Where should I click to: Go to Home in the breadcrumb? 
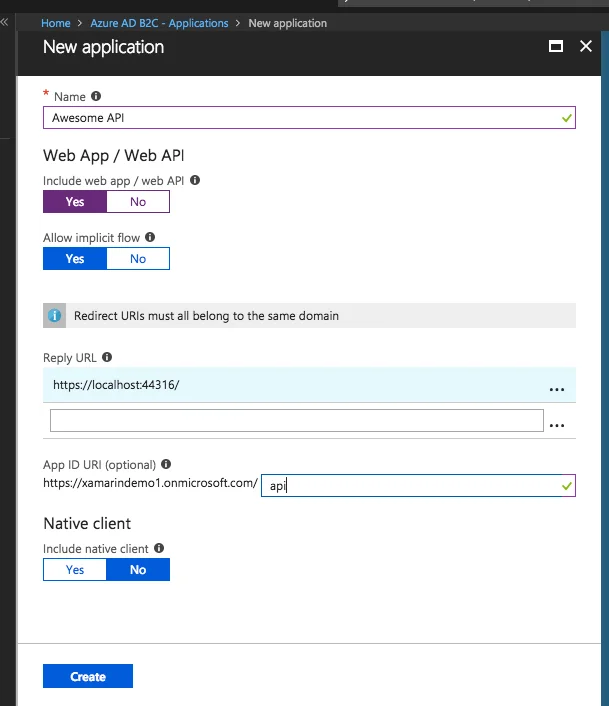56,23
